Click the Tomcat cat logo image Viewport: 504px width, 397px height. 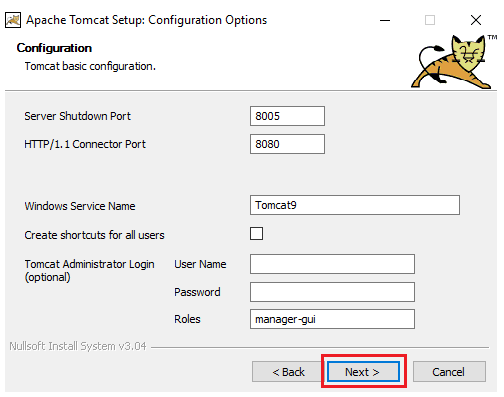[x=453, y=62]
